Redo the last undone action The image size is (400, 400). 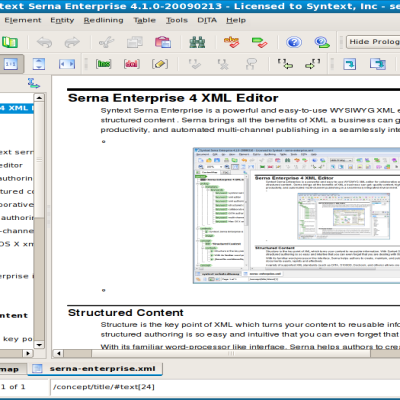[x=72, y=42]
